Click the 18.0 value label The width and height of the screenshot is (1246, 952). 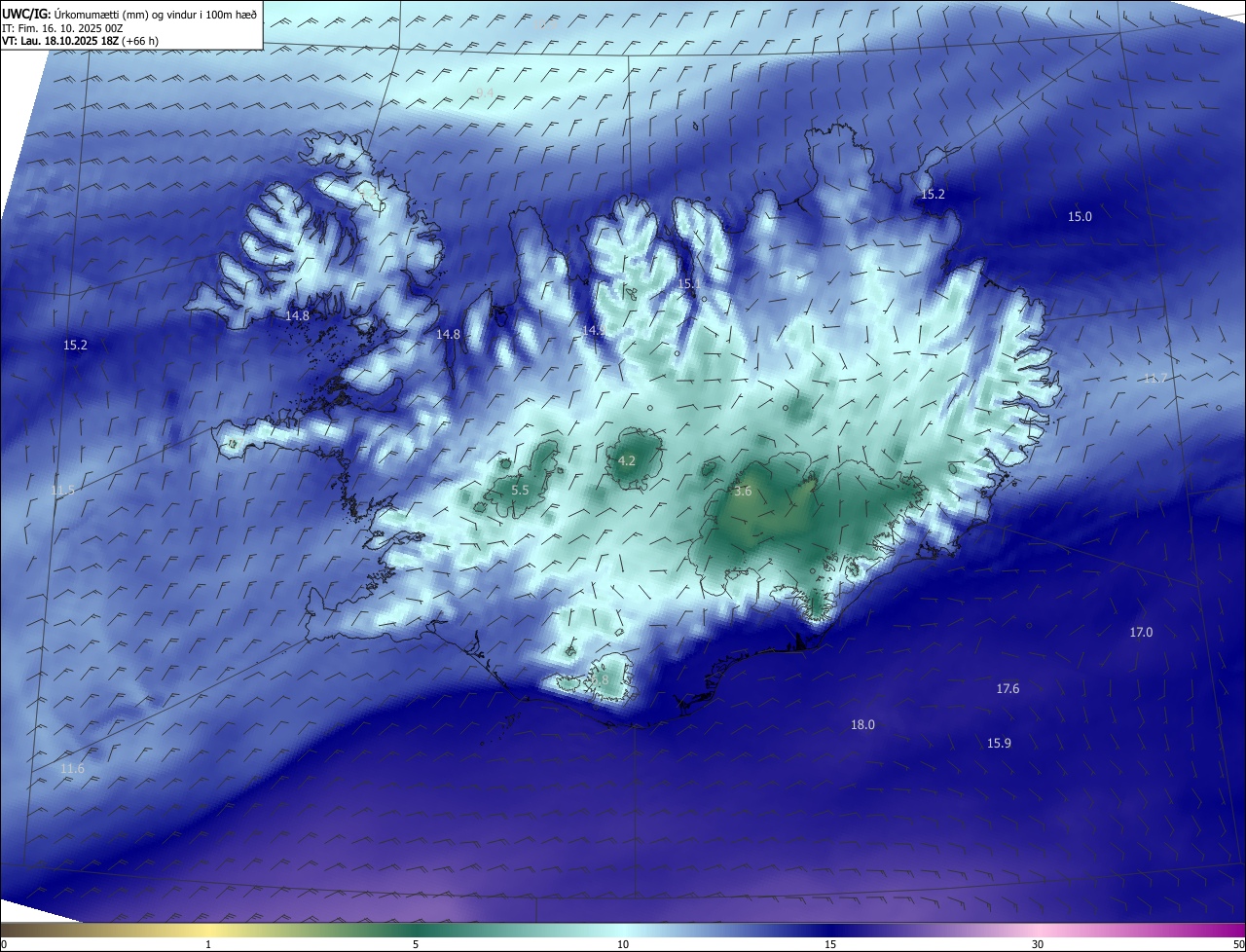[x=862, y=725]
